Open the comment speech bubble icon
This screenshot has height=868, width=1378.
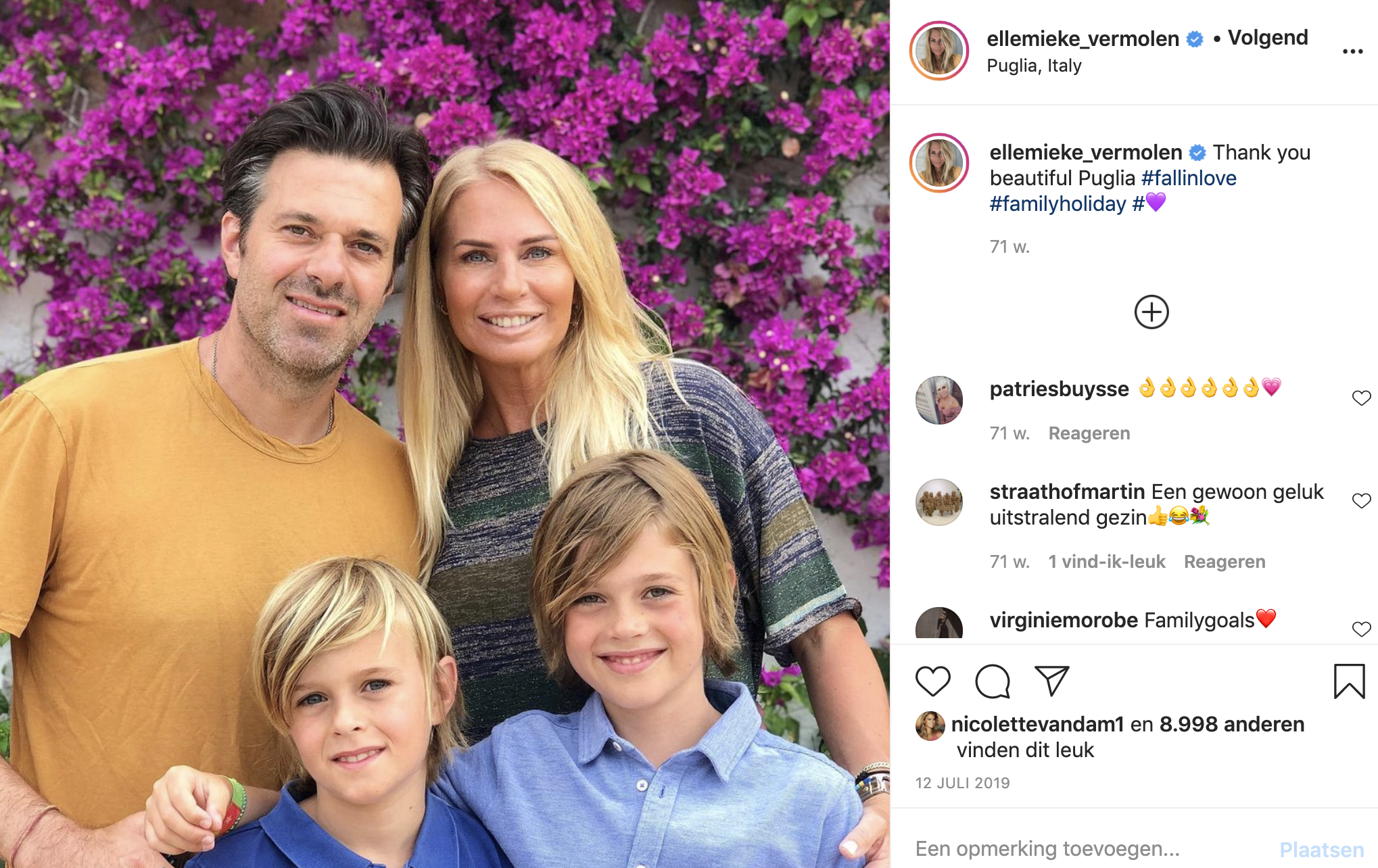992,681
